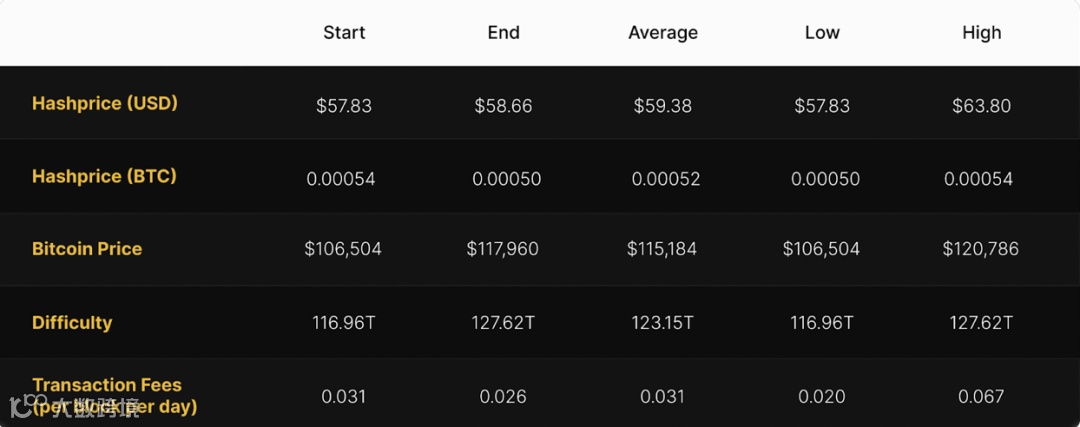
Task: Click the 123.15T average difficulty value
Action: tap(663, 322)
